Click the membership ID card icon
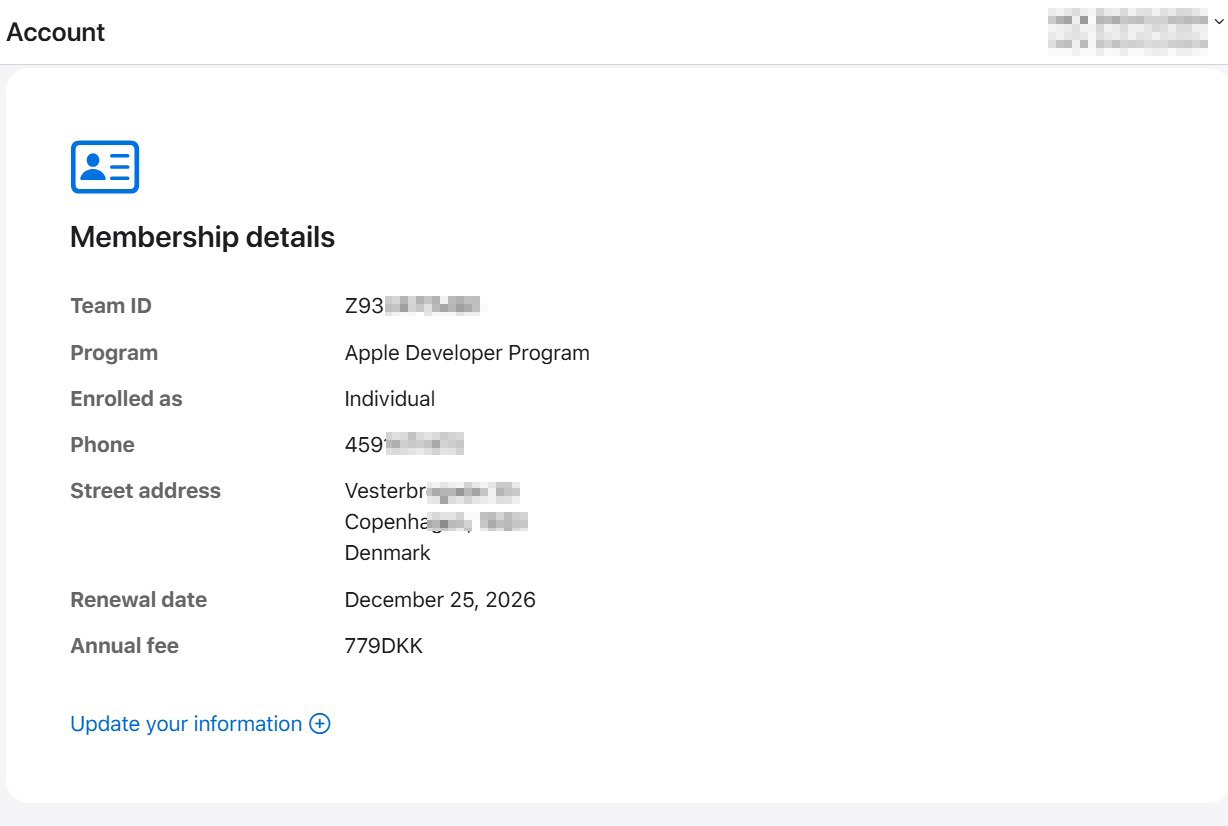The height and width of the screenshot is (826, 1228). [x=104, y=167]
